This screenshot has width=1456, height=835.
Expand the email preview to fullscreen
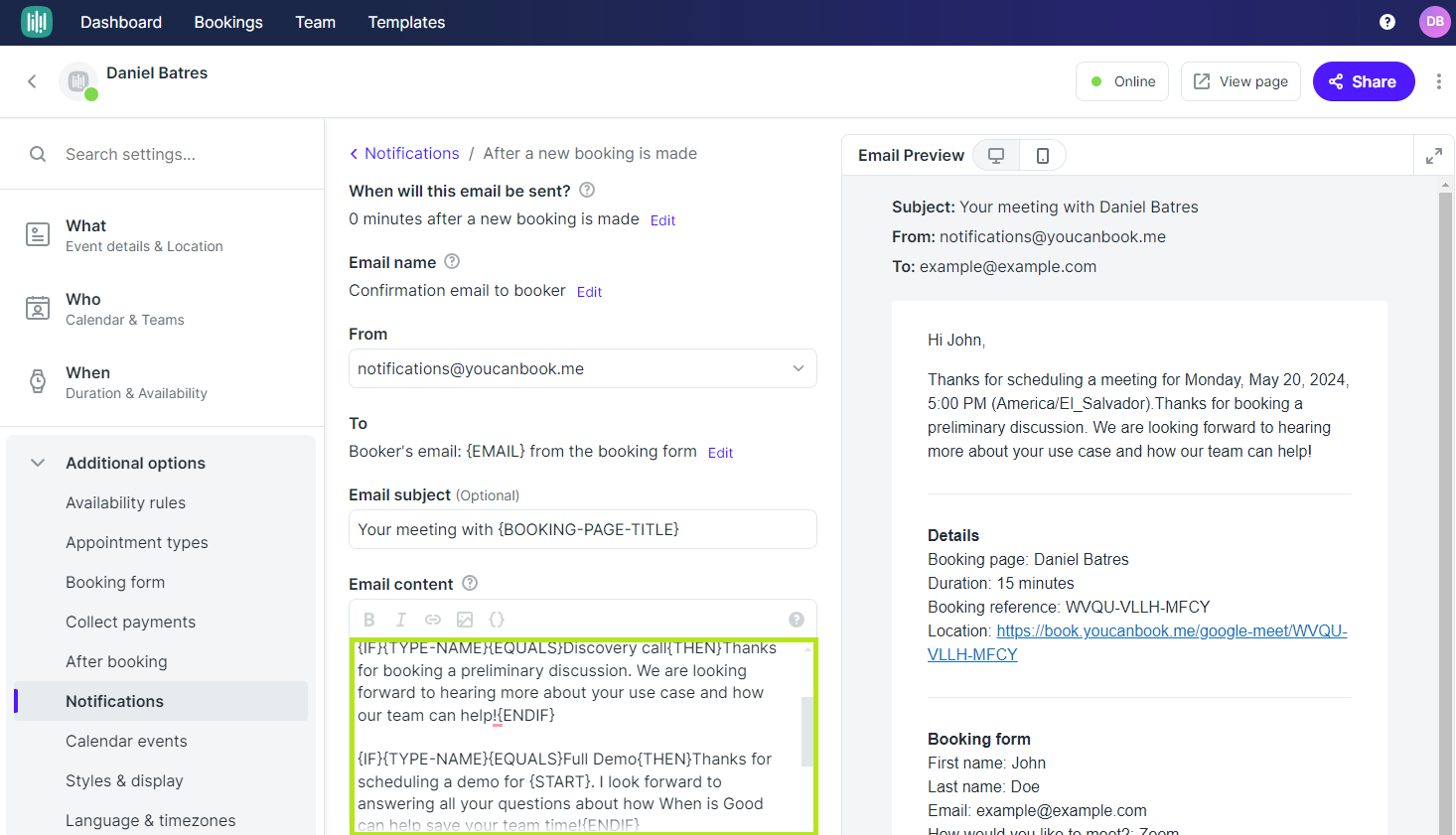coord(1434,156)
